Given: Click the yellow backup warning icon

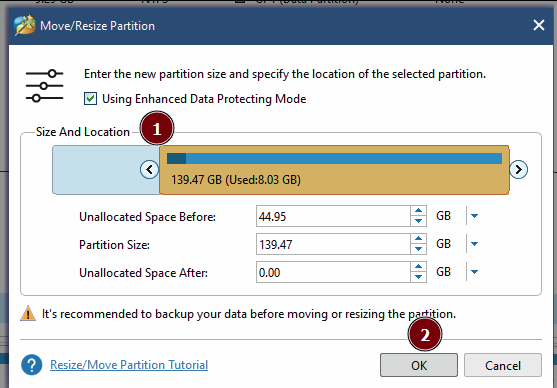Looking at the screenshot, I should 28,313.
